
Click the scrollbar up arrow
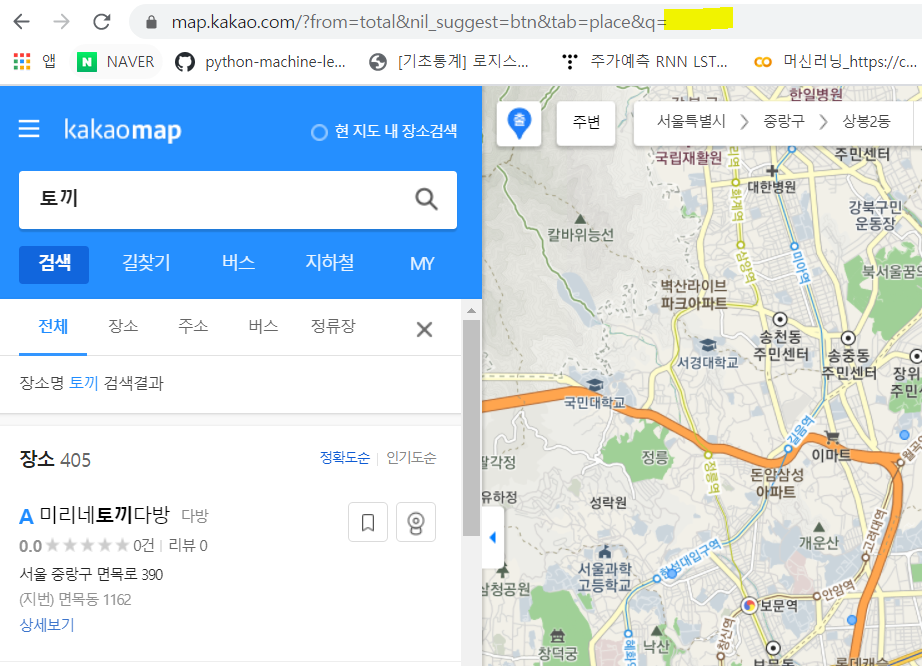(x=471, y=310)
